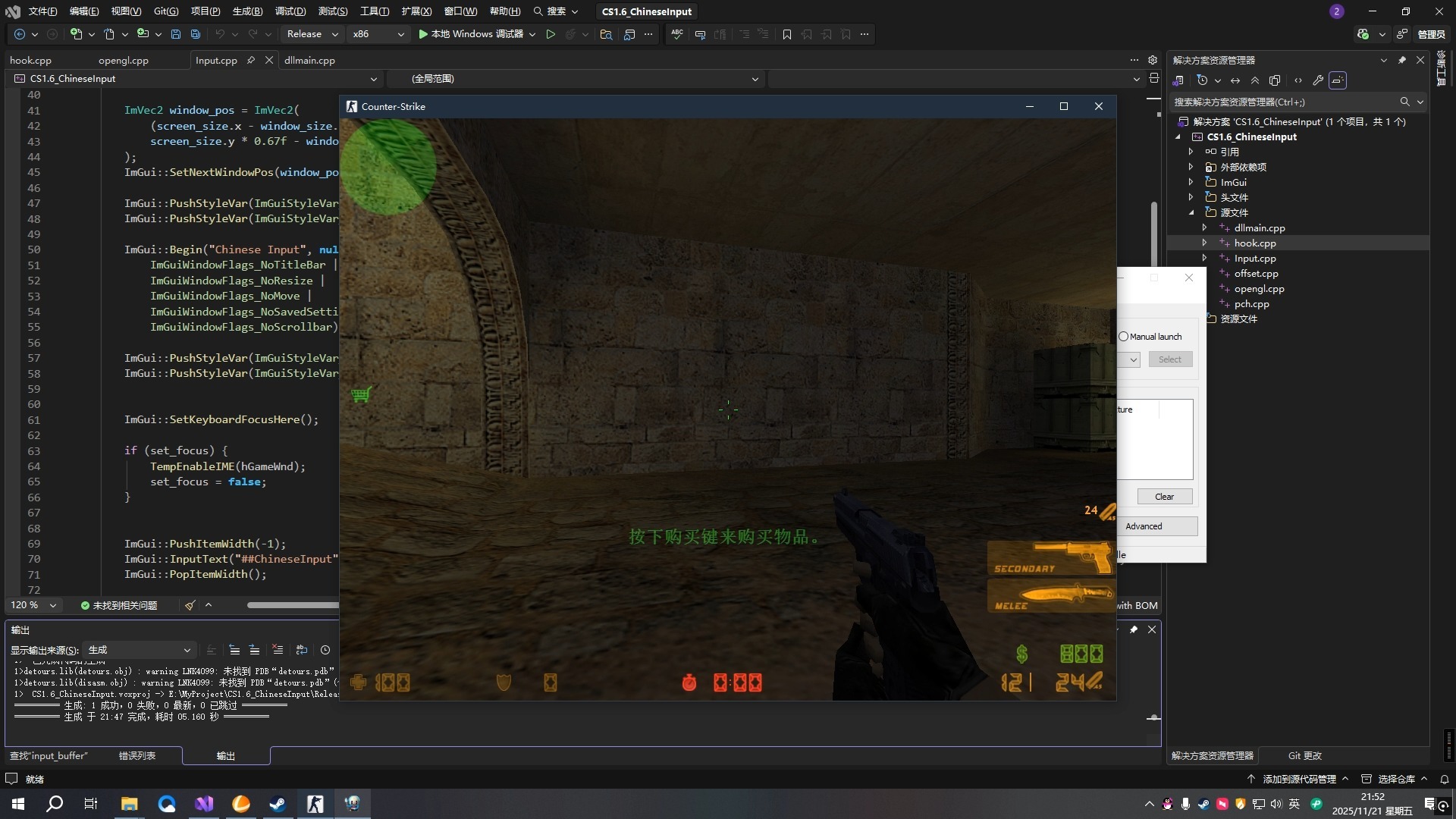
Task: Click the new project icon in toolbar
Action: click(75, 34)
